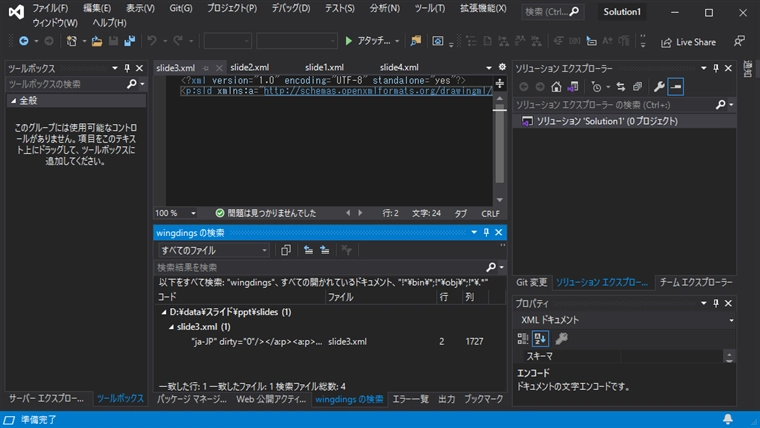
Task: Click the notification bell in status bar
Action: point(728,419)
